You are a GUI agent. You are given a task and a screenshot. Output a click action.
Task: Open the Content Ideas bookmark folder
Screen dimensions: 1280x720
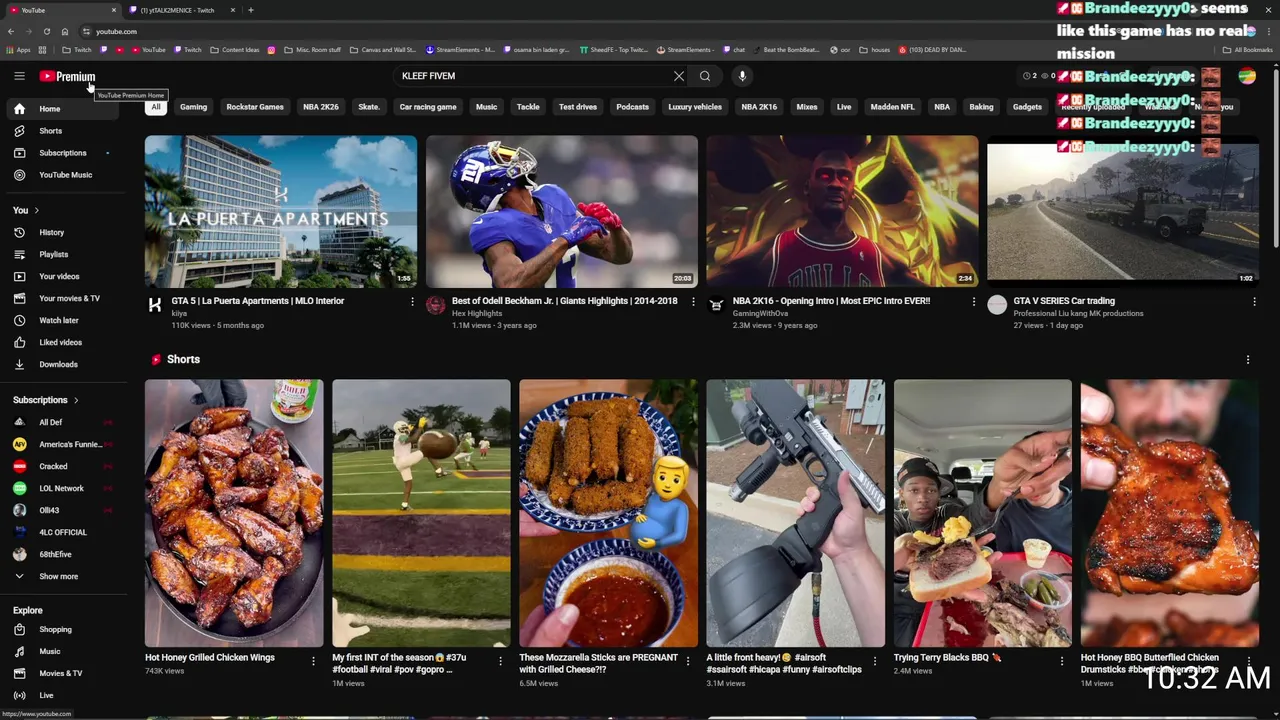[234, 49]
